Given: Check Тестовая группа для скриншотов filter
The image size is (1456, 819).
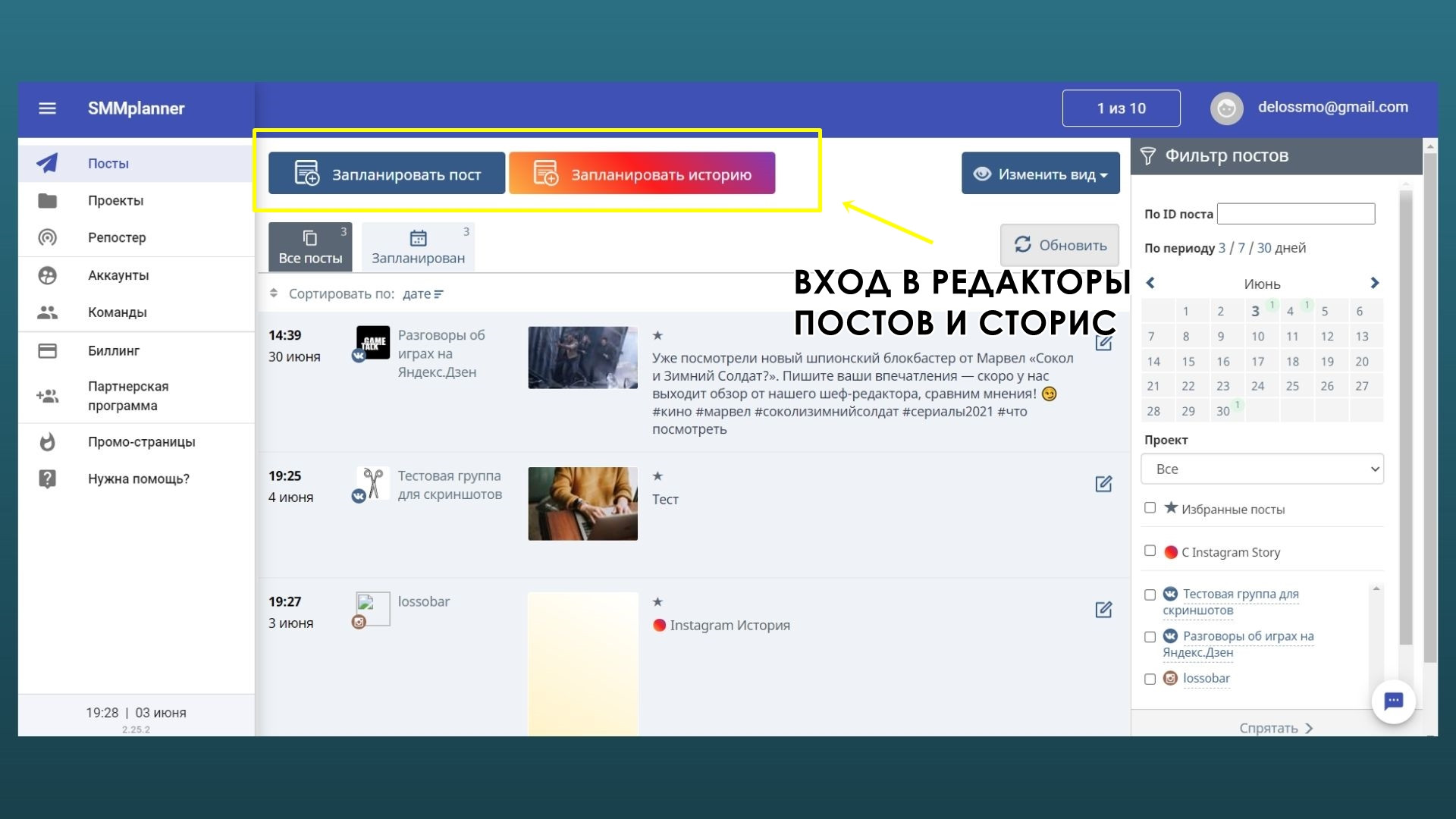Looking at the screenshot, I should 1150,595.
